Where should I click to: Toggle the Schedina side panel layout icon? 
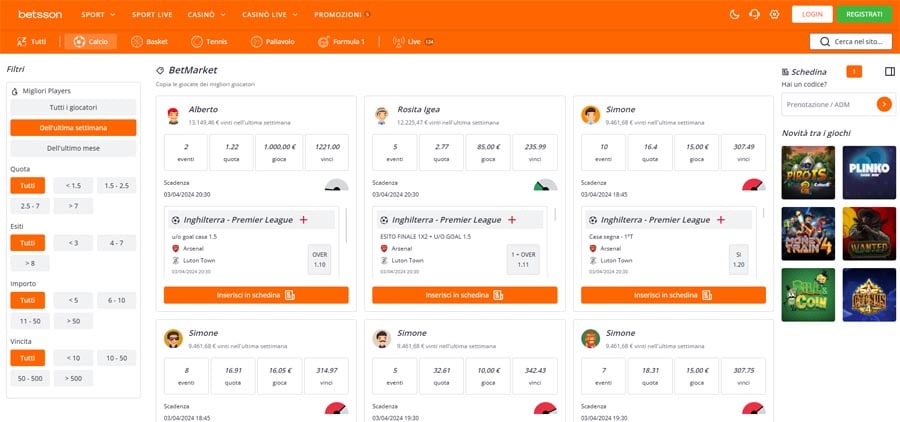point(890,72)
